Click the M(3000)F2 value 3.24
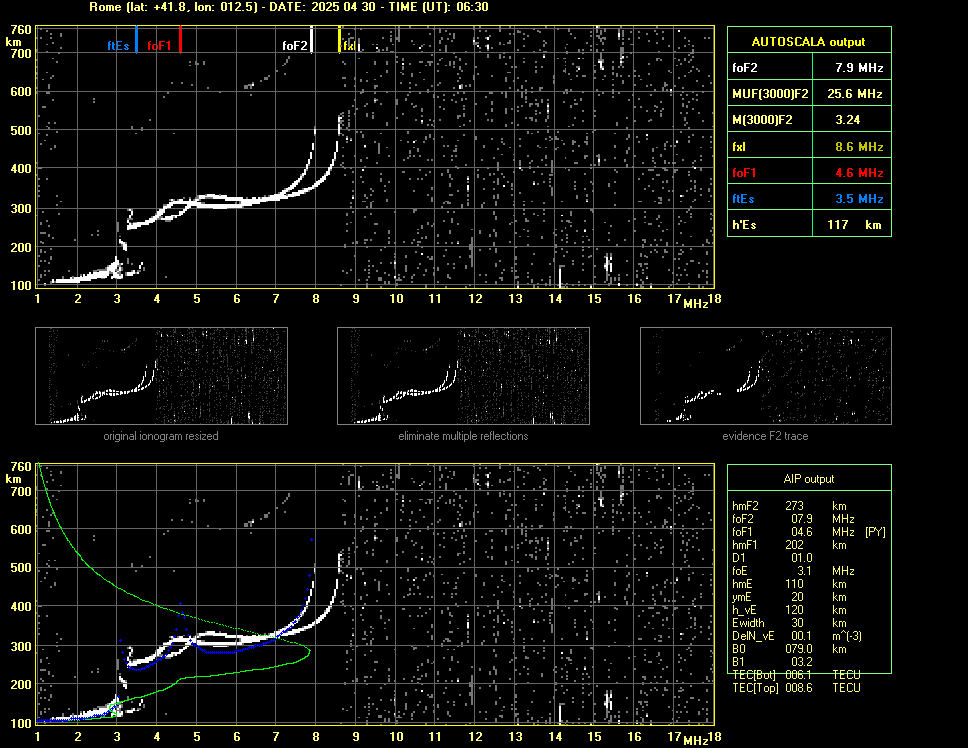 [848, 120]
